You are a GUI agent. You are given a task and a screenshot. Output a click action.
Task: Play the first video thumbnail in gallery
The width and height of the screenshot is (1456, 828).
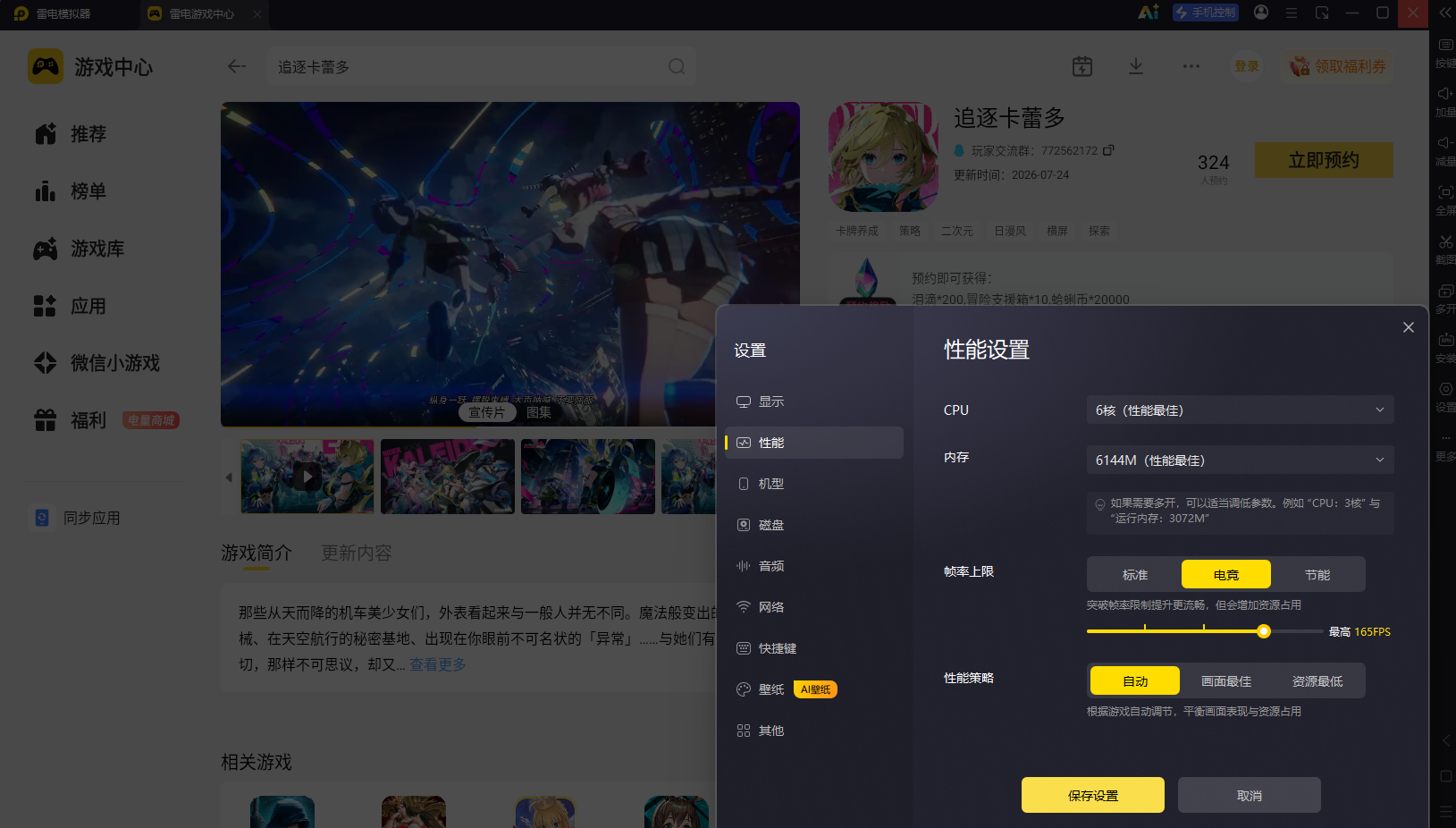click(307, 477)
